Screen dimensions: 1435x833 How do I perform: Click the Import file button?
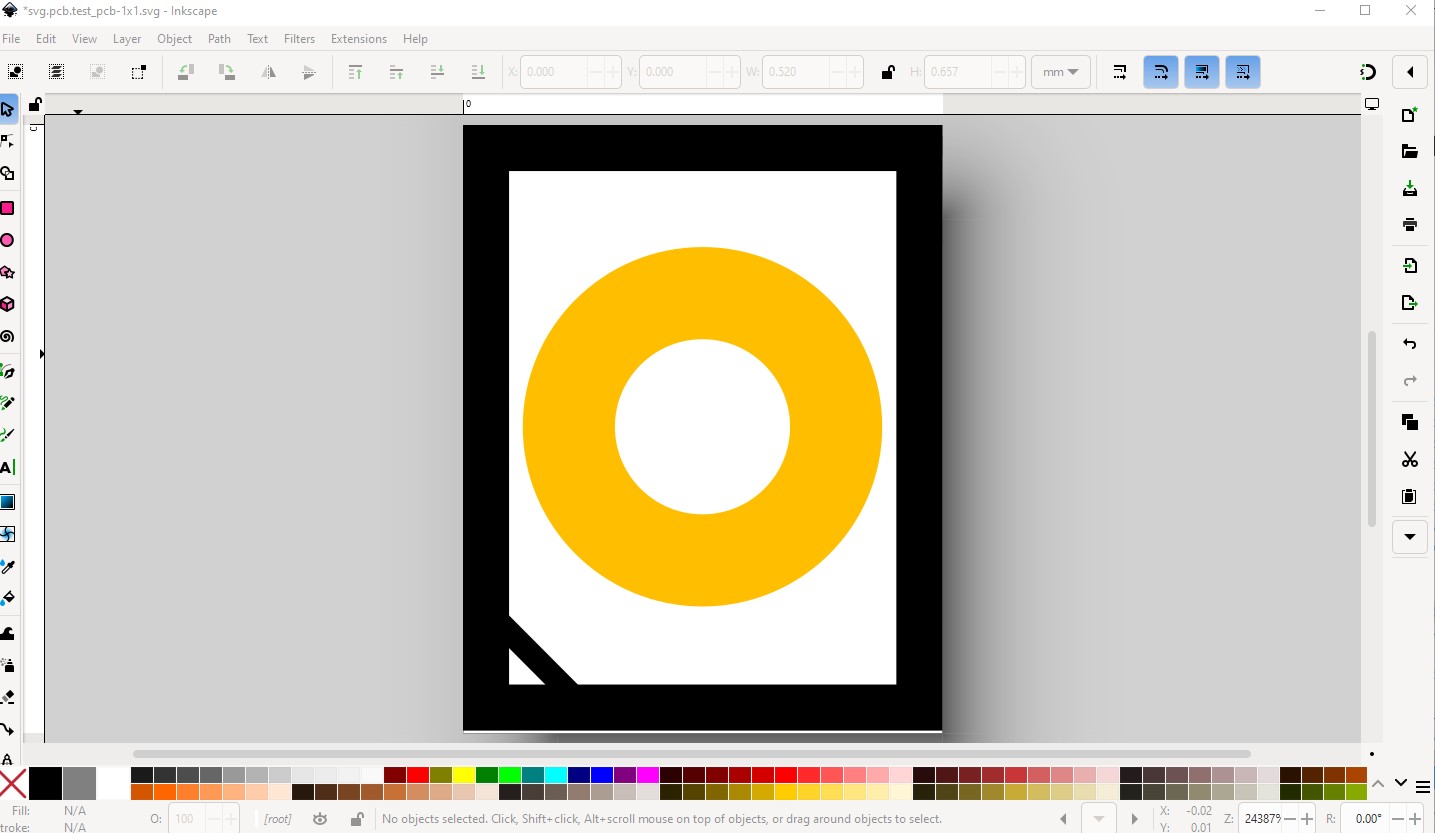(1410, 266)
